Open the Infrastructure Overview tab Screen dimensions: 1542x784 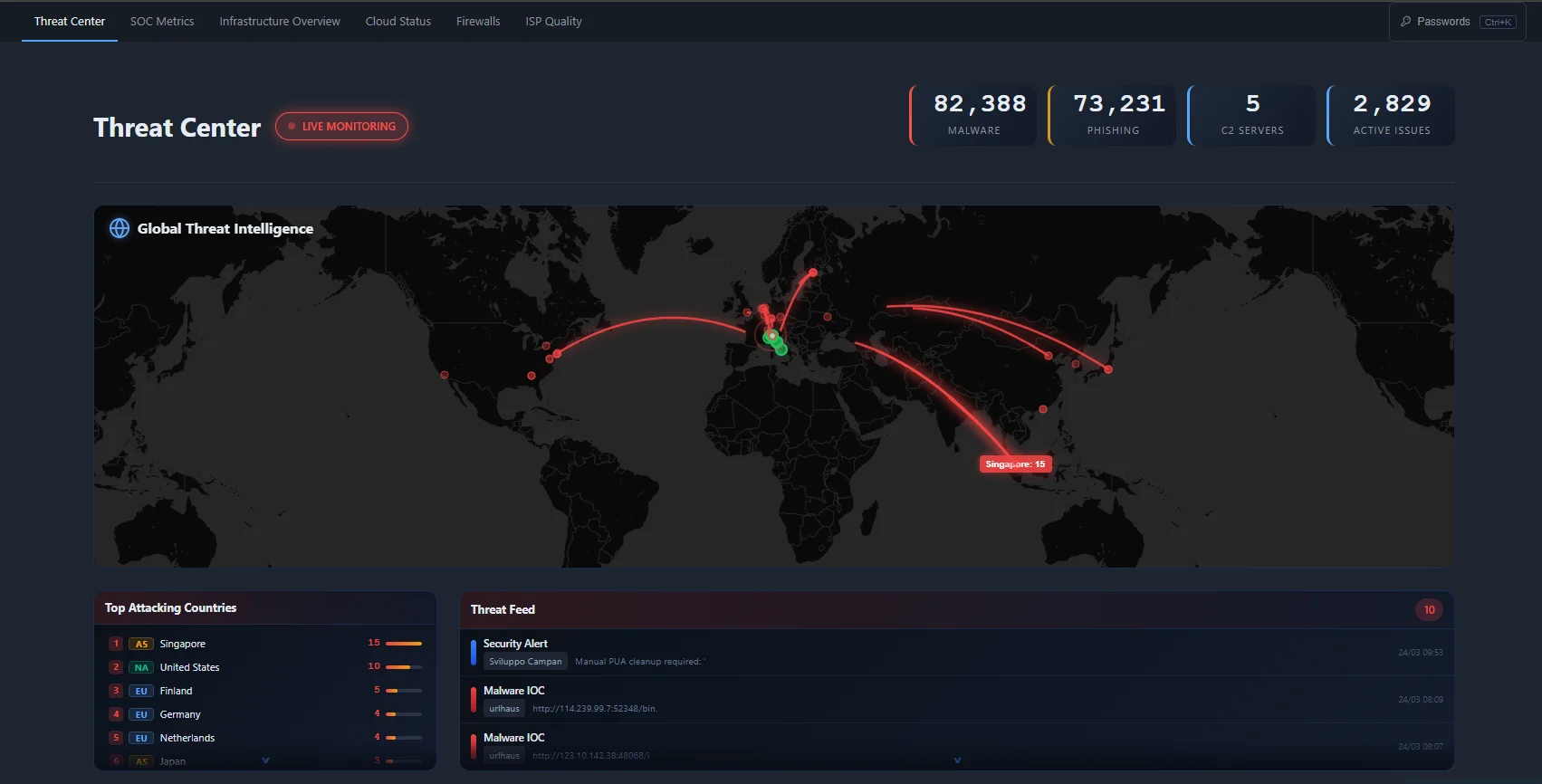[x=280, y=21]
